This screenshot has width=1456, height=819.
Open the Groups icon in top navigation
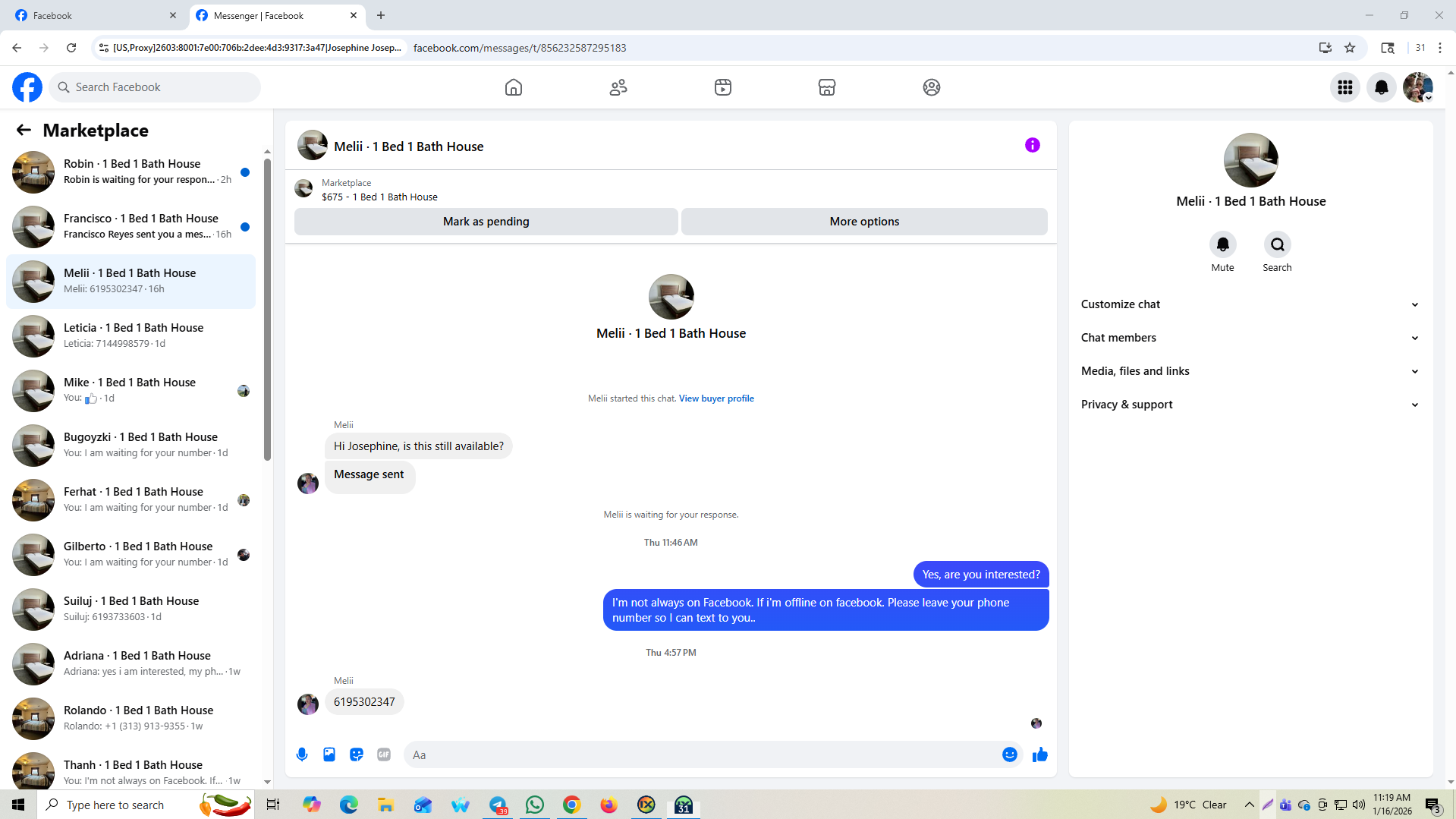pyautogui.click(x=932, y=87)
